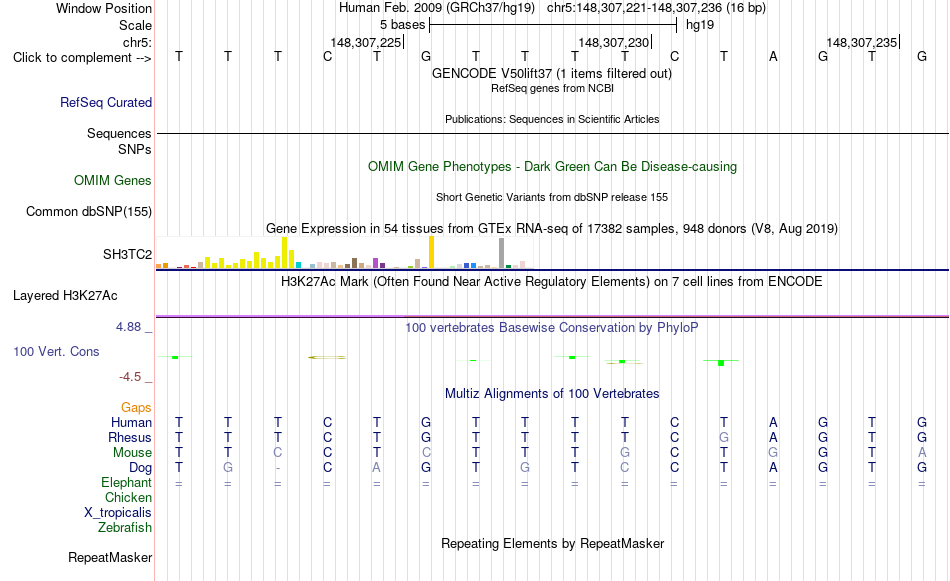Click the 148,307,230 coordinate marker
950x581 pixels.
tap(614, 42)
